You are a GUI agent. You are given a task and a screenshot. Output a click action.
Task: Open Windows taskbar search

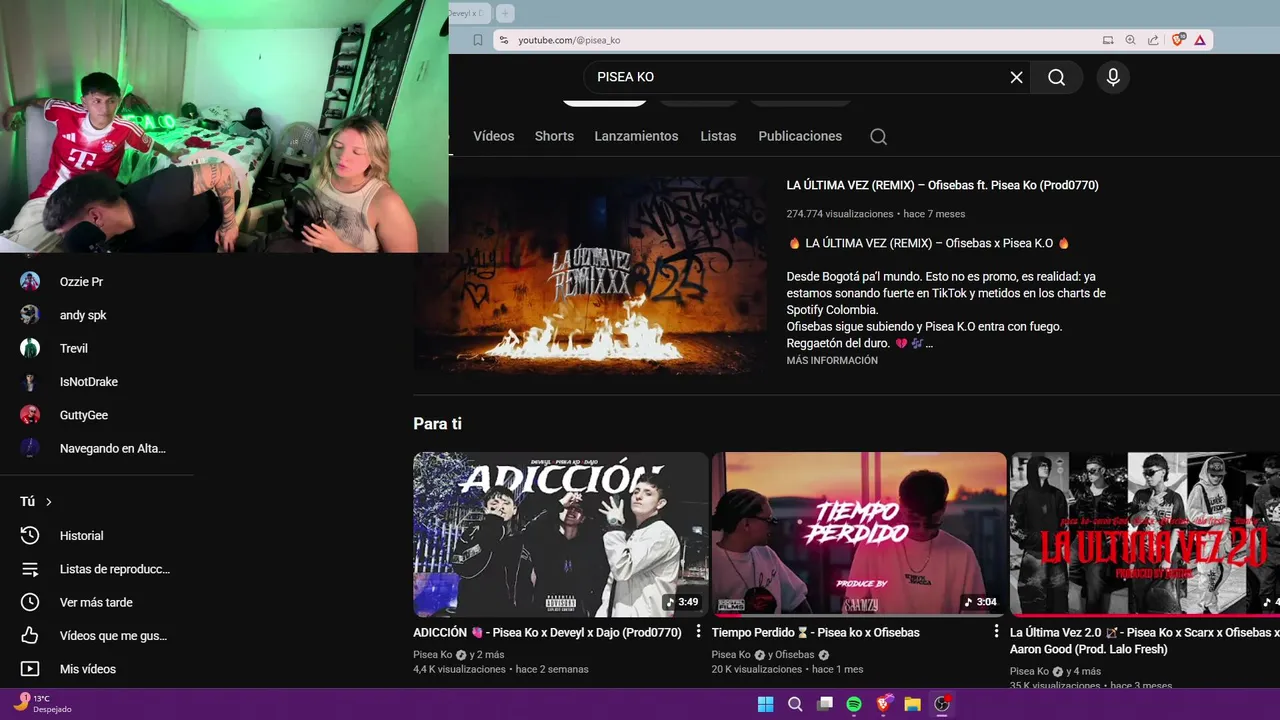tap(795, 704)
